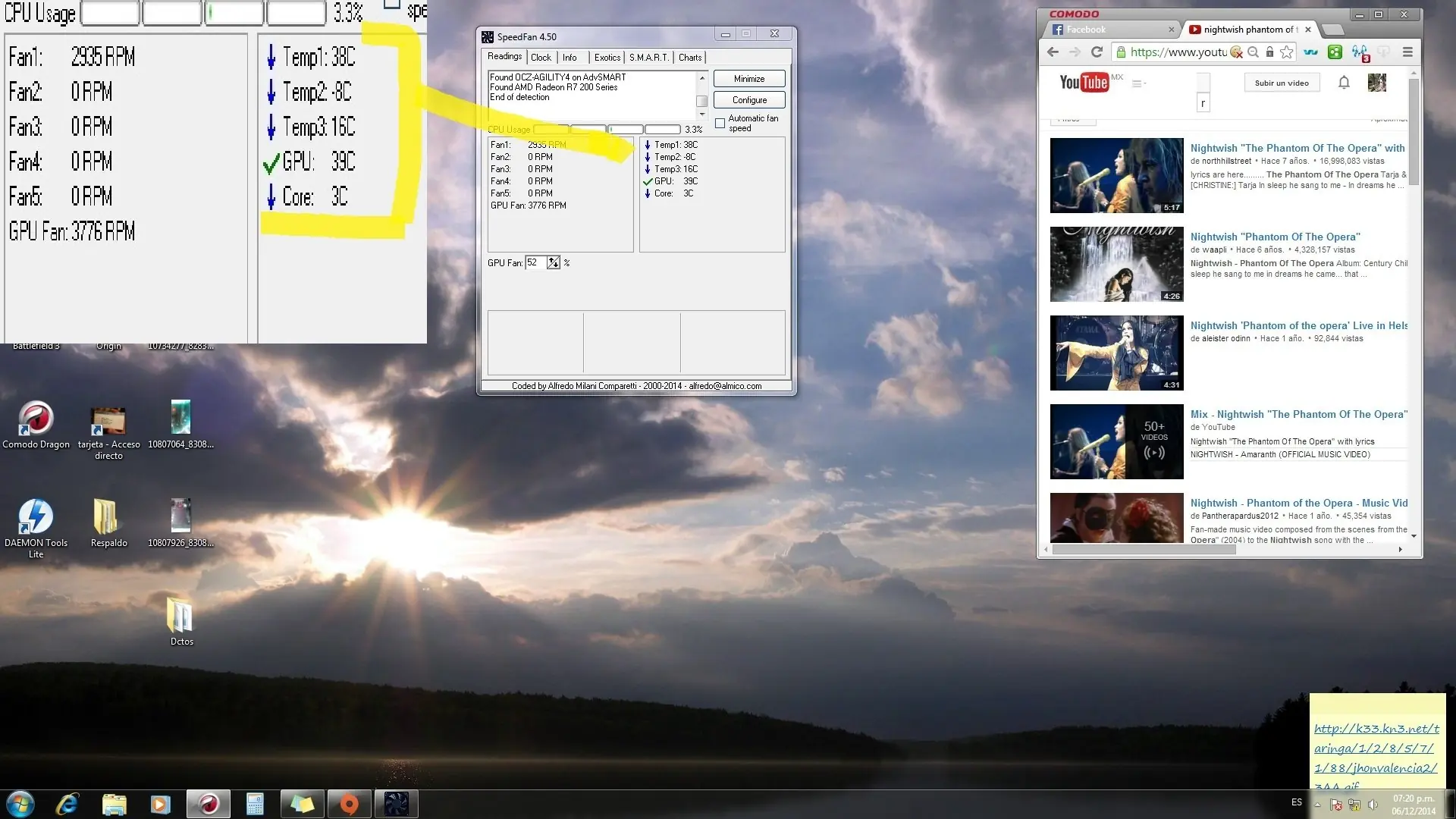Click the browser horizontal scrollbar

pyautogui.click(x=1144, y=549)
